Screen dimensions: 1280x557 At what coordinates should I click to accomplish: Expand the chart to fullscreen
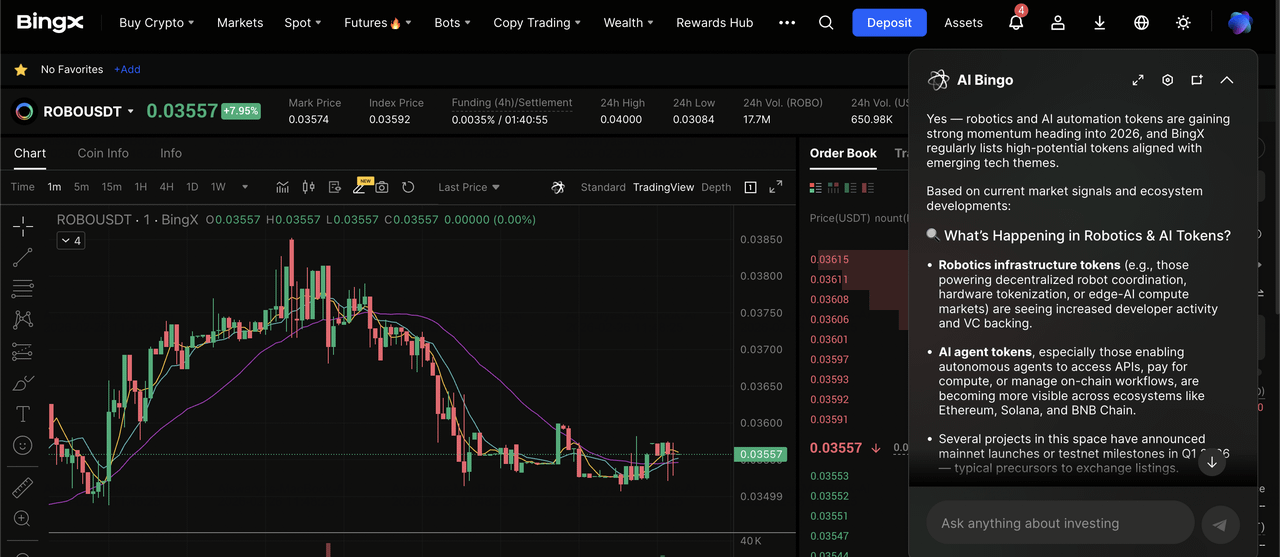pyautogui.click(x=775, y=187)
